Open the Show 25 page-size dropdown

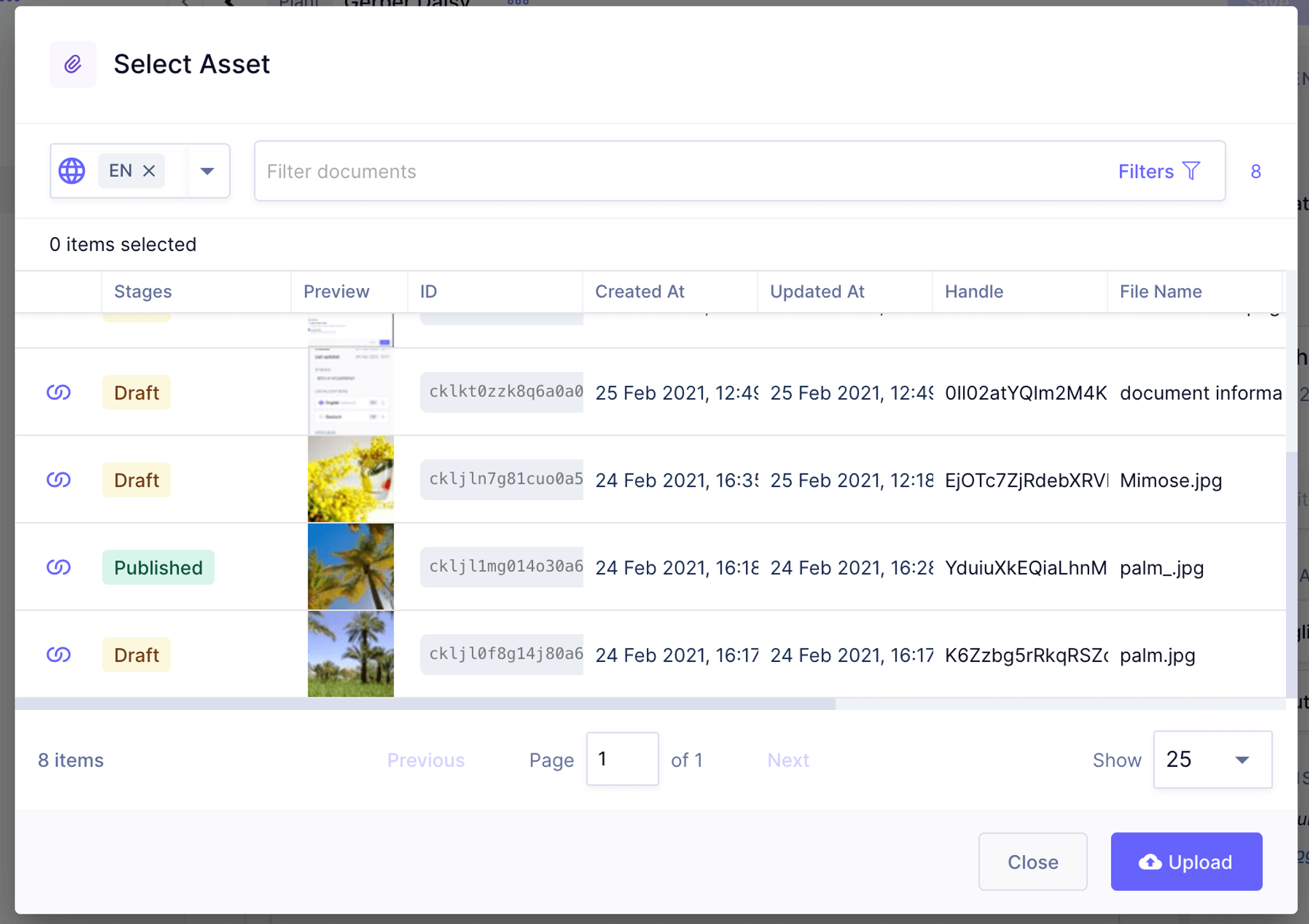1212,759
